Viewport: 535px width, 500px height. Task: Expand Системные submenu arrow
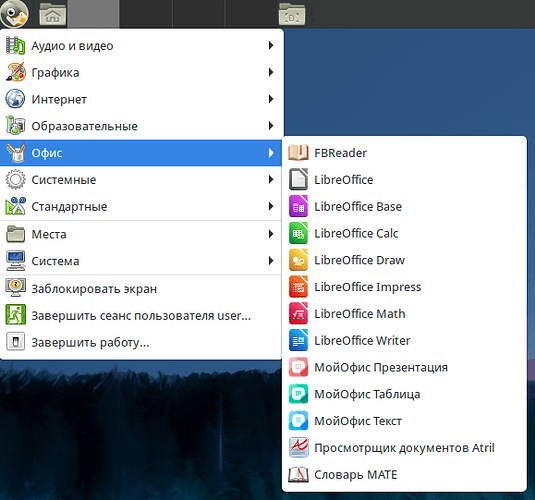click(271, 179)
